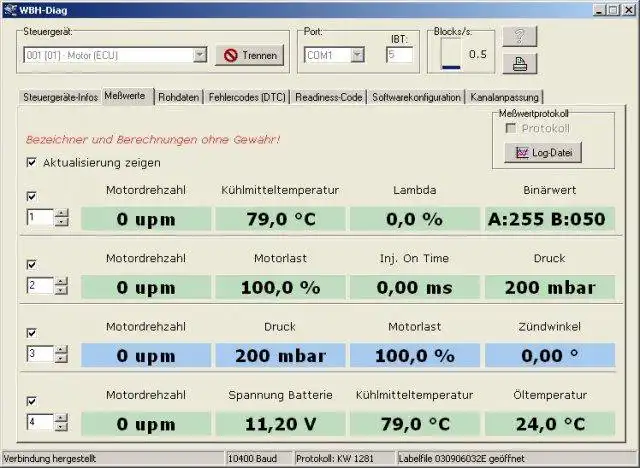Click the red Bezeichner und Berechnungen warning text
The height and width of the screenshot is (468, 640).
pos(153,140)
